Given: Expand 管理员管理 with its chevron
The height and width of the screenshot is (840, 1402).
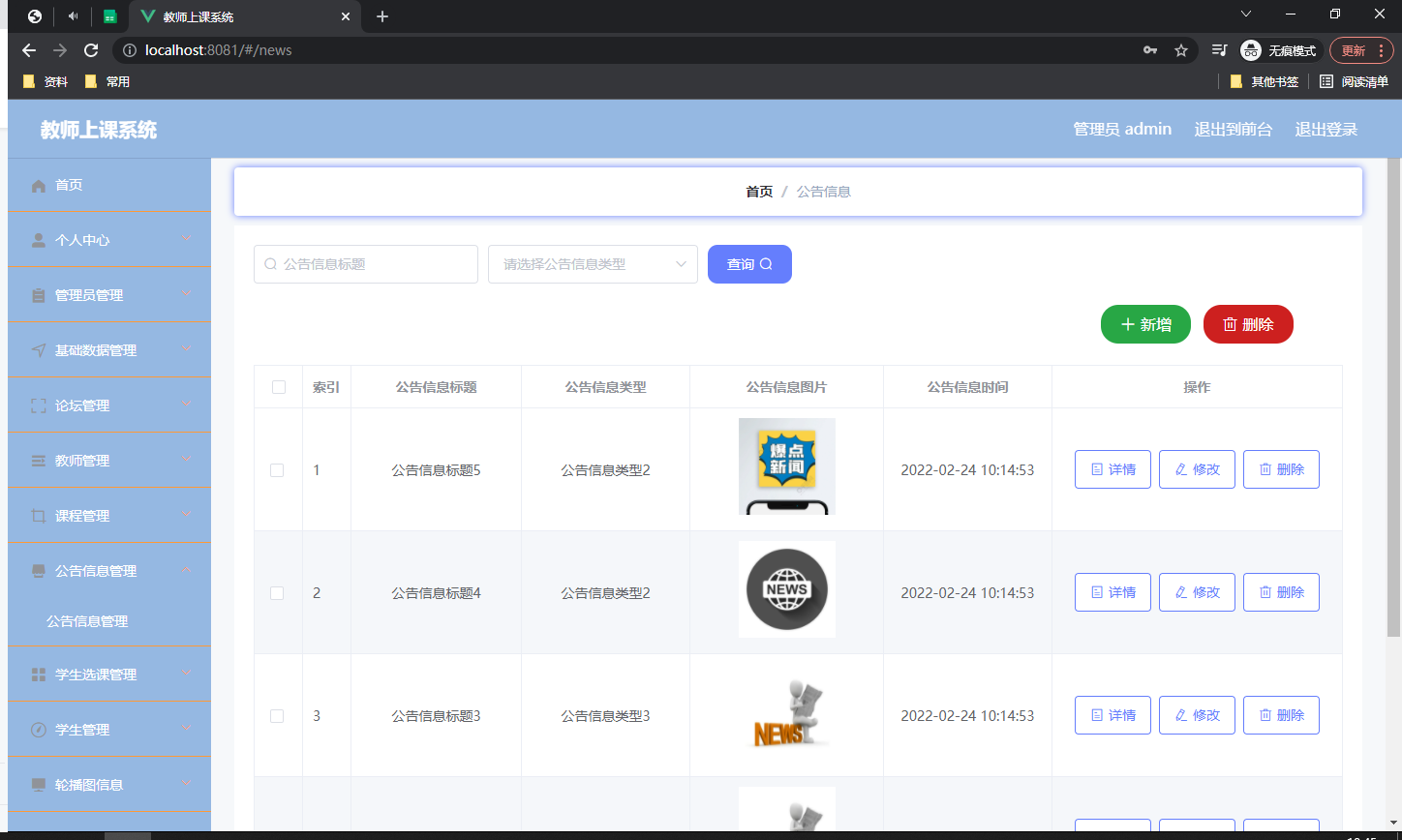Looking at the screenshot, I should 187,293.
